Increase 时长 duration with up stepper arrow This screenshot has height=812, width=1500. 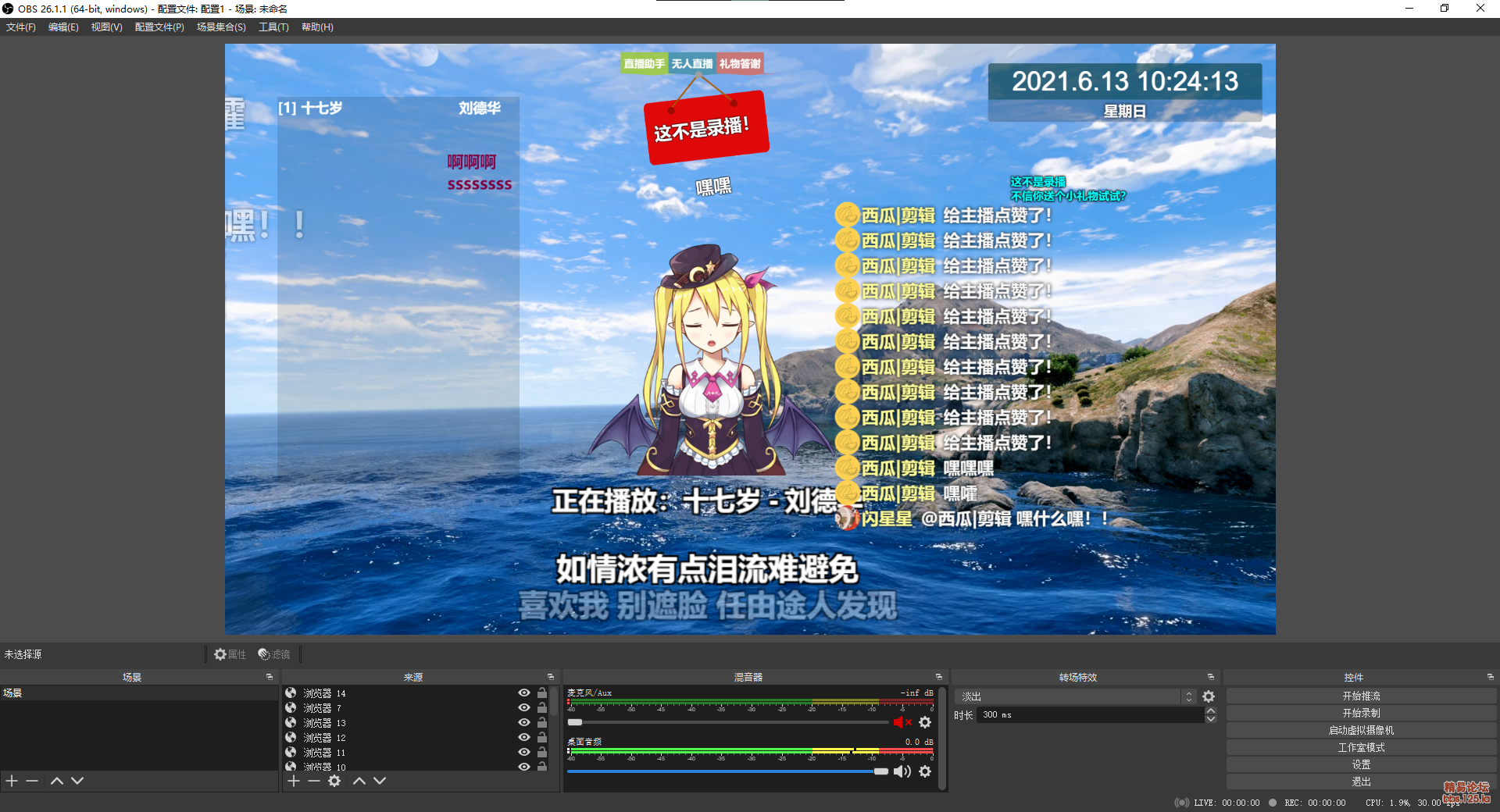click(1210, 710)
